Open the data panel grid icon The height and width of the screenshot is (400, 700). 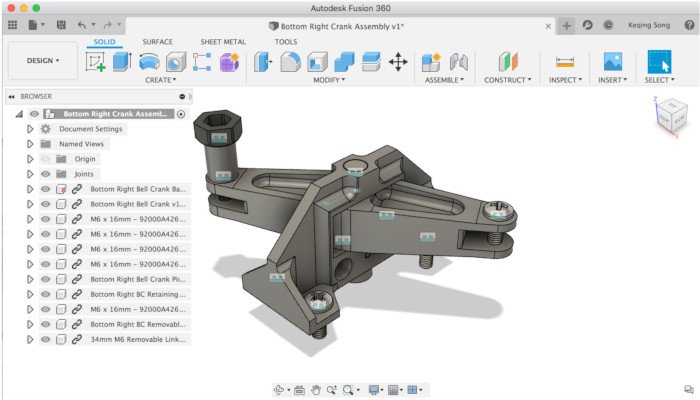click(x=13, y=24)
